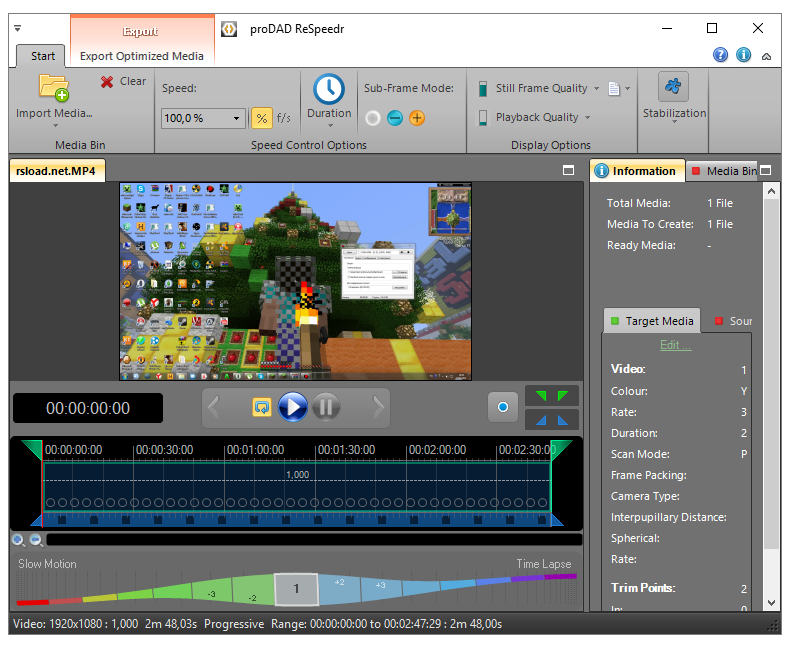Select the rsload.net.MP4 file tab
The width and height of the screenshot is (796, 651).
(57, 171)
